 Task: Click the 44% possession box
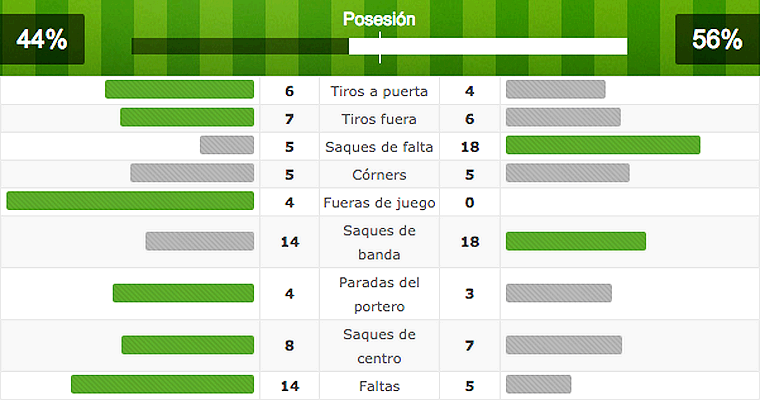[x=42, y=40]
